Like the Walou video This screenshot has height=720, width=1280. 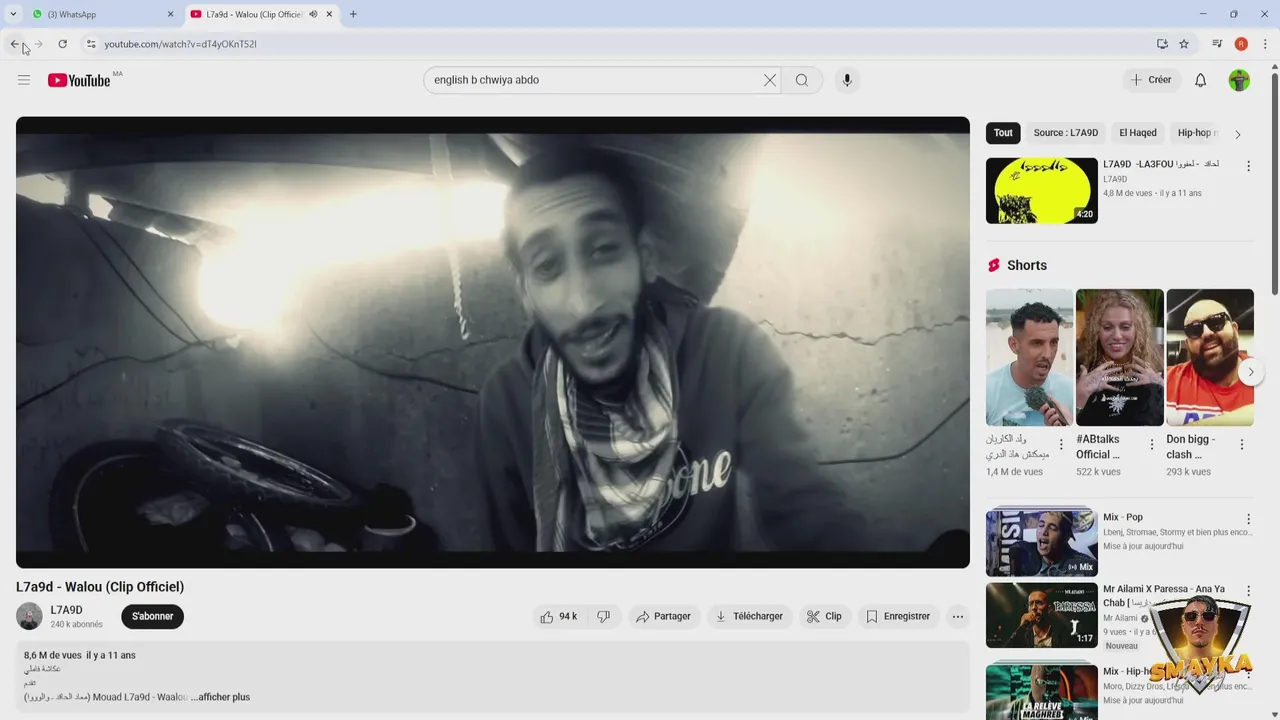560,617
